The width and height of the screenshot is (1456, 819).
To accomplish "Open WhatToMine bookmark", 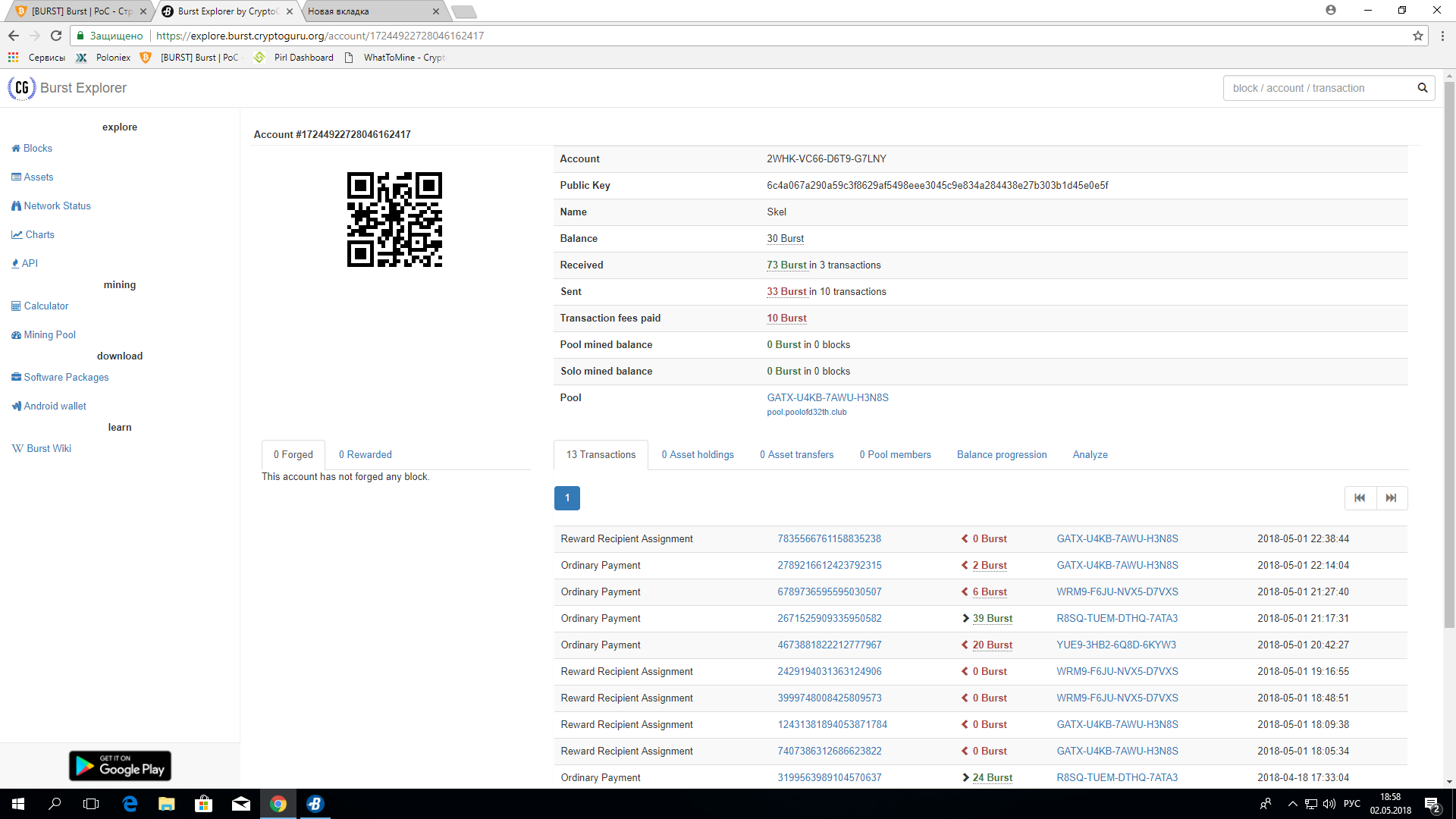I will (394, 58).
